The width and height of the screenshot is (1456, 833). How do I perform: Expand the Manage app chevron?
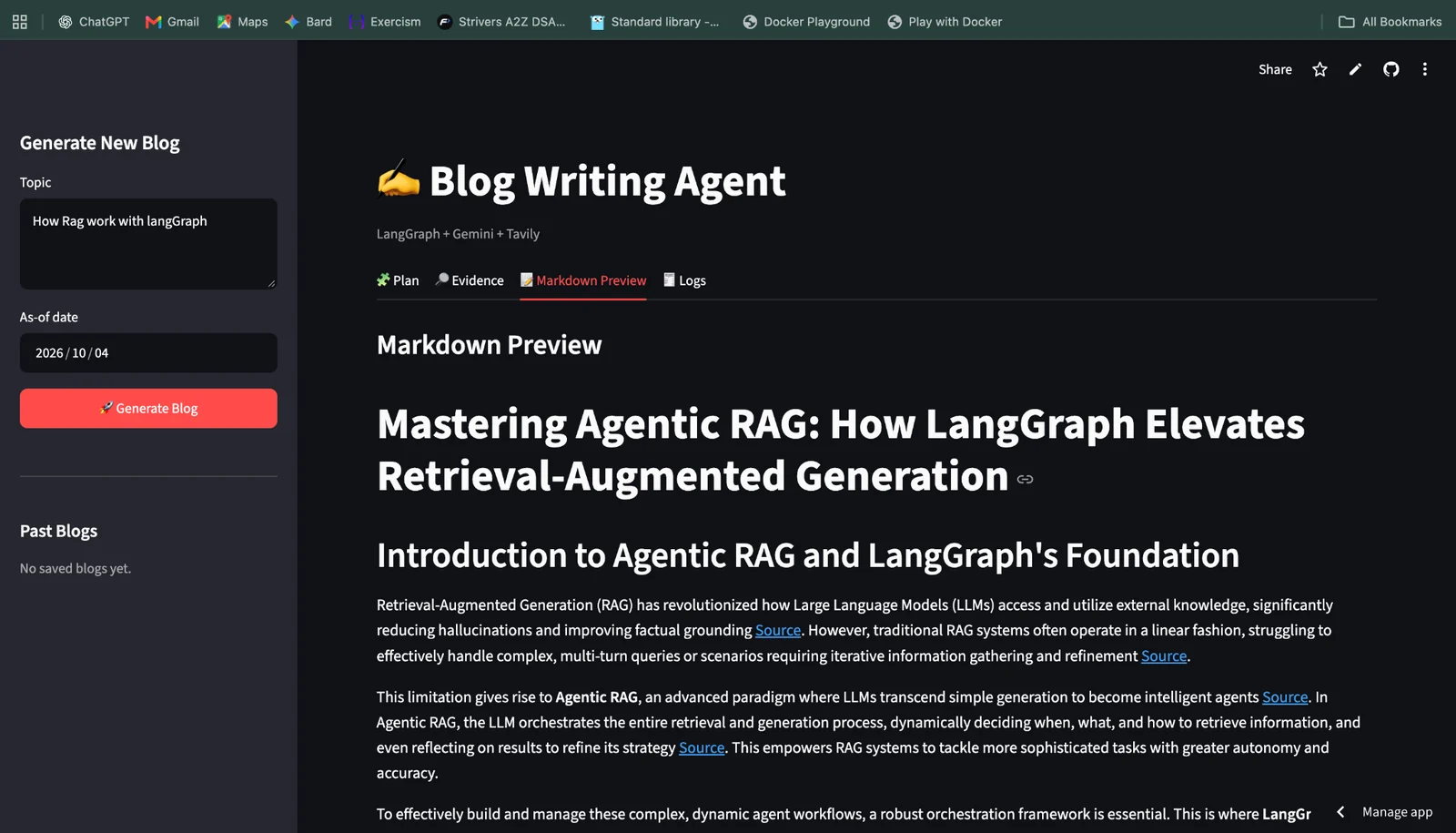coord(1340,811)
